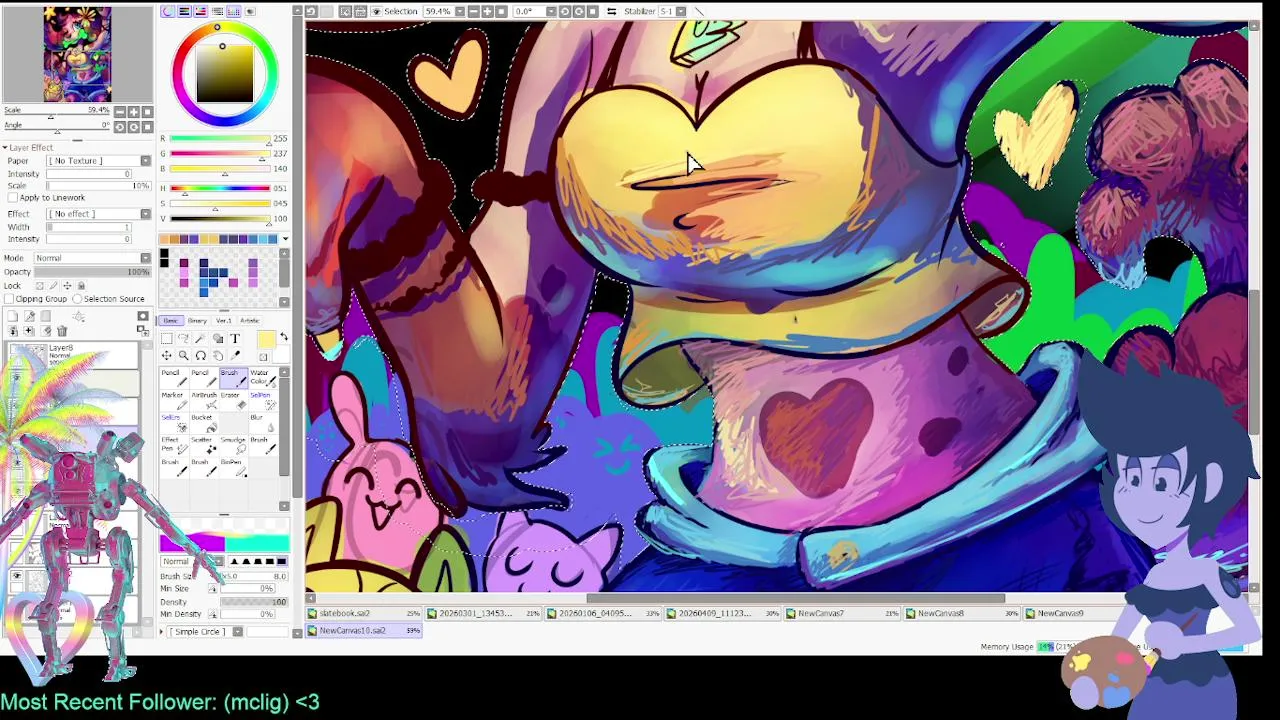
Task: Adjust the layer Opacity slider
Action: click(x=91, y=272)
